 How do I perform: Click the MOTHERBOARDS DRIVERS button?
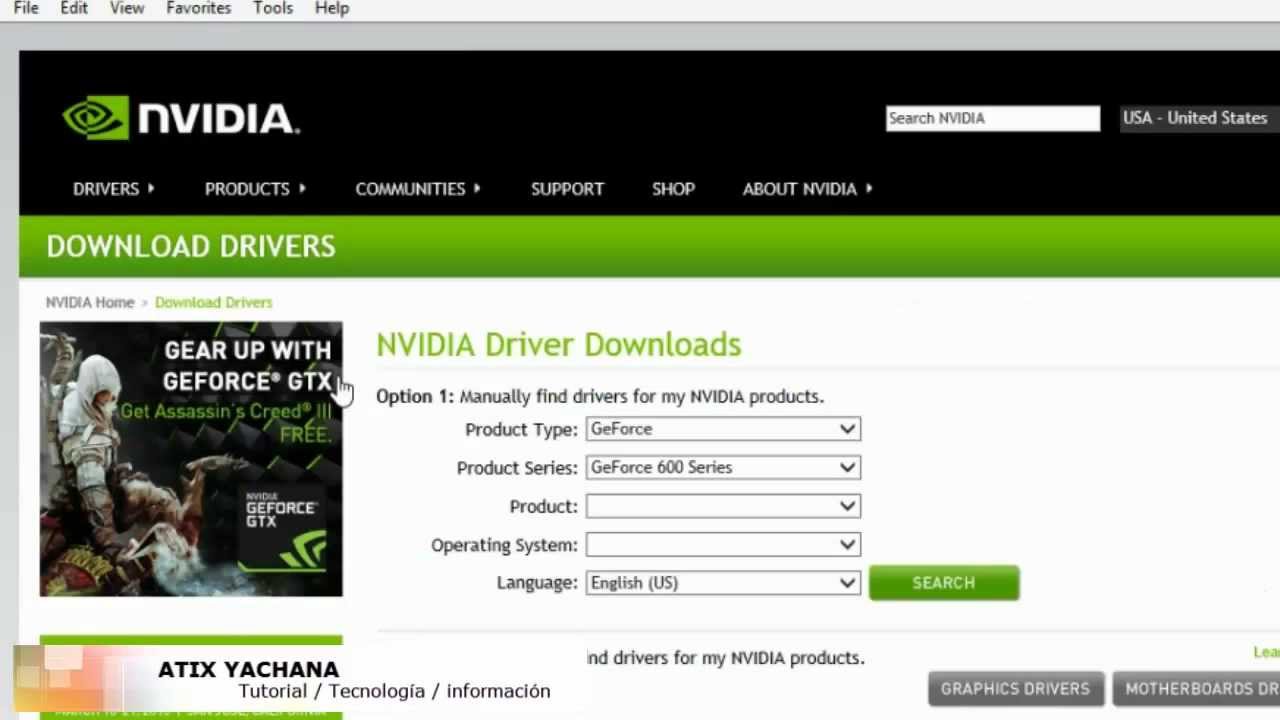point(1197,689)
